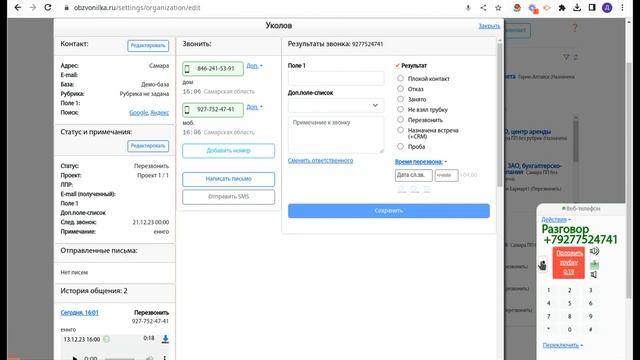Click the browser address bar URL
Screen dimensions: 640x360
[x=137, y=7]
